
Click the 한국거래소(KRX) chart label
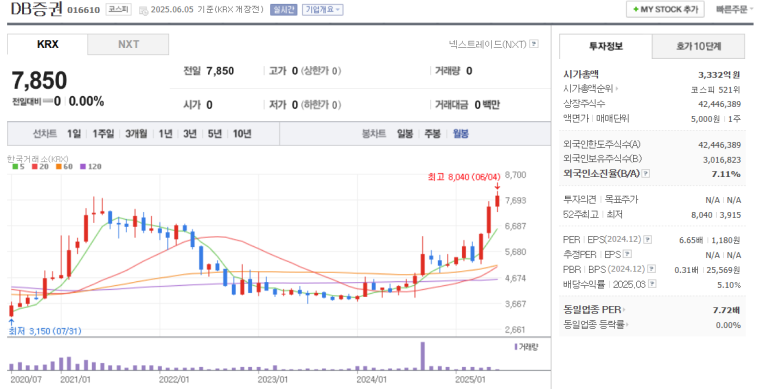tap(37, 159)
